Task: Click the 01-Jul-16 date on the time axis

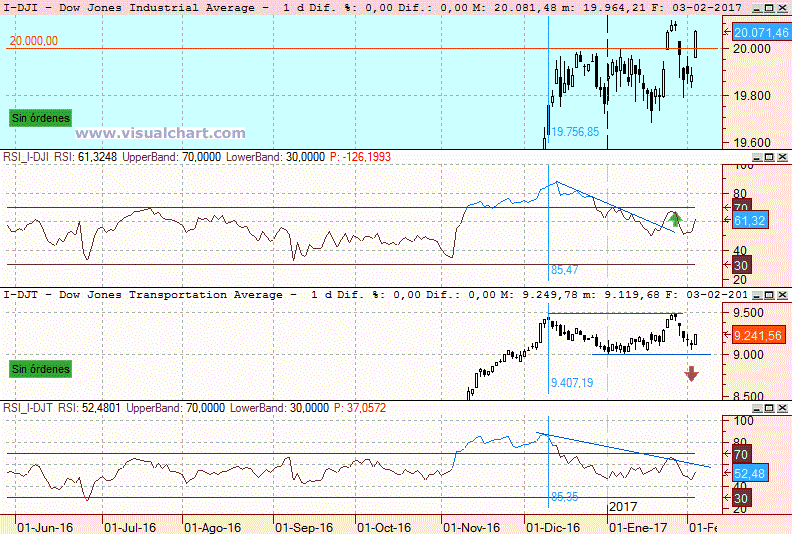Action: pos(130,527)
